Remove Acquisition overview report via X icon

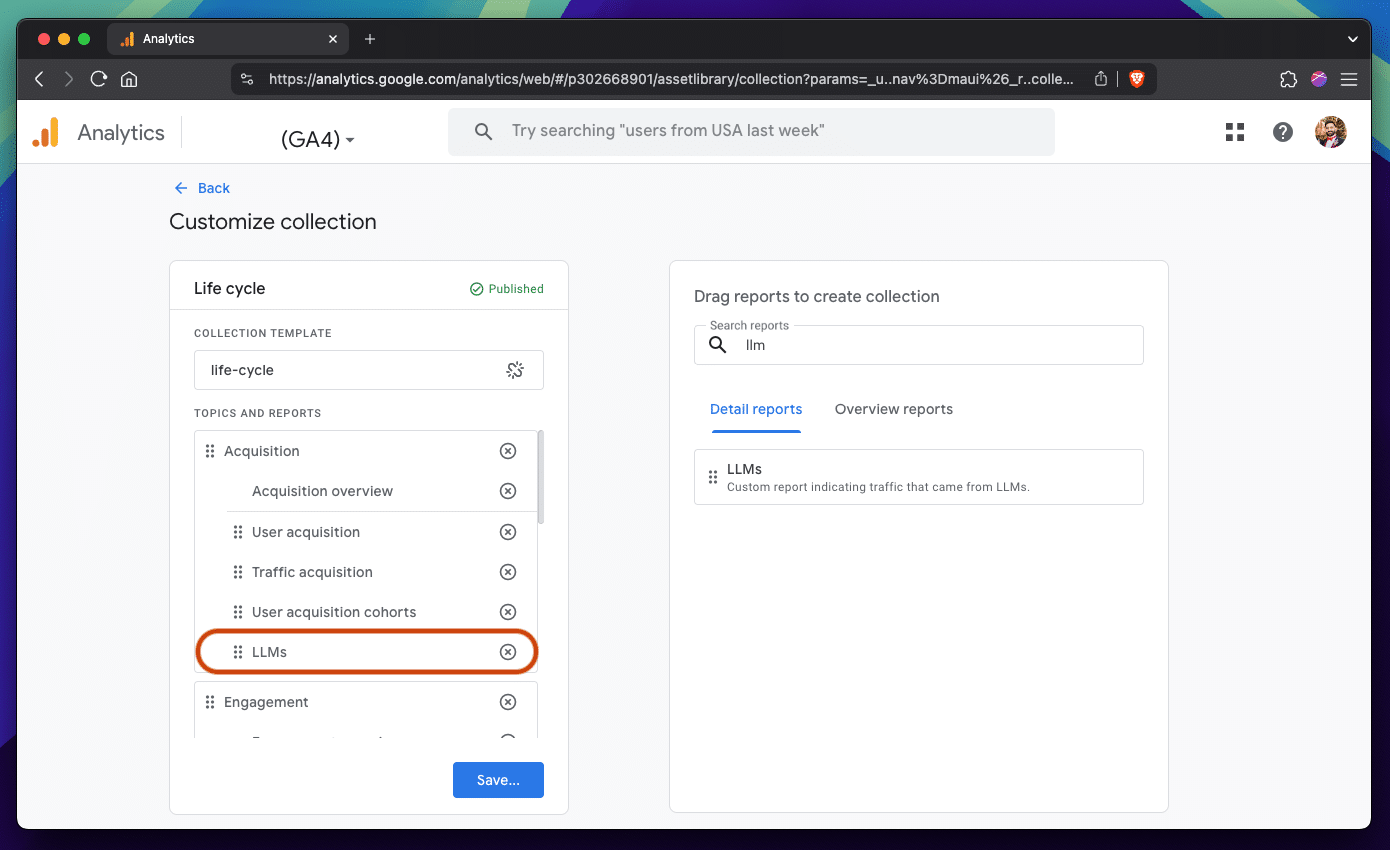tap(508, 491)
